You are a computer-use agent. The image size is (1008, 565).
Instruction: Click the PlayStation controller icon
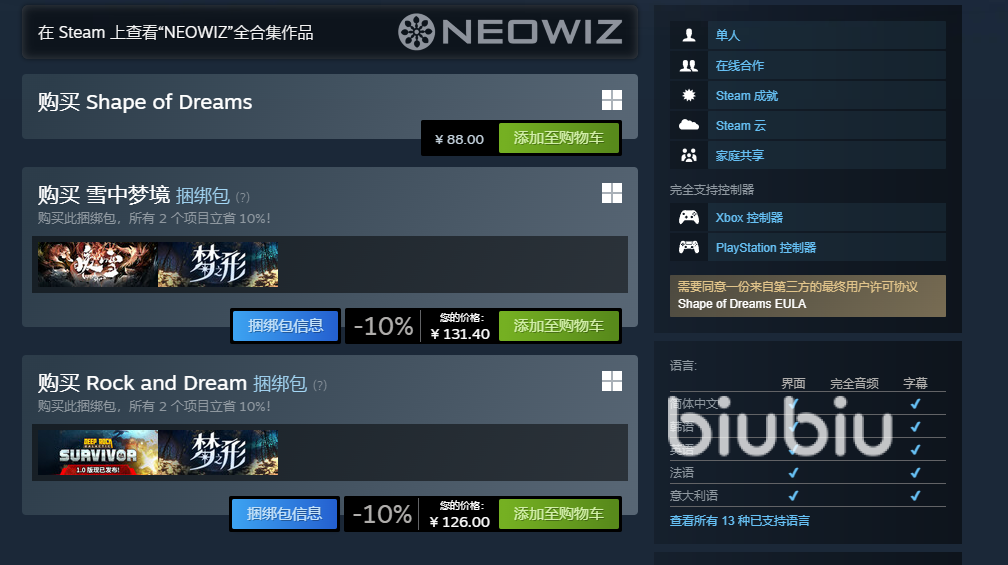(688, 247)
